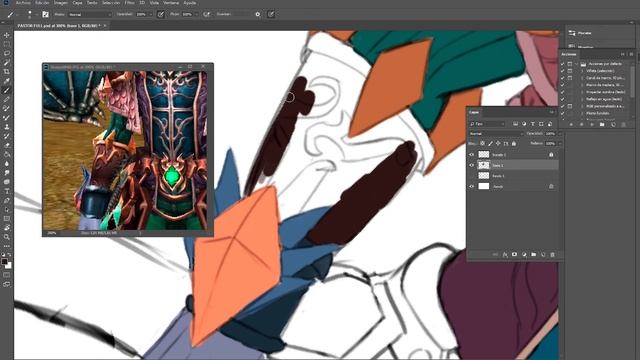
Task: Open the brush settings panel from options bar
Action: 45,14
